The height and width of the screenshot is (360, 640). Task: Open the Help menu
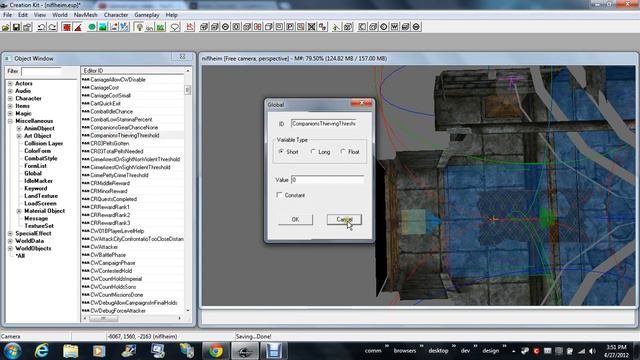[x=171, y=15]
